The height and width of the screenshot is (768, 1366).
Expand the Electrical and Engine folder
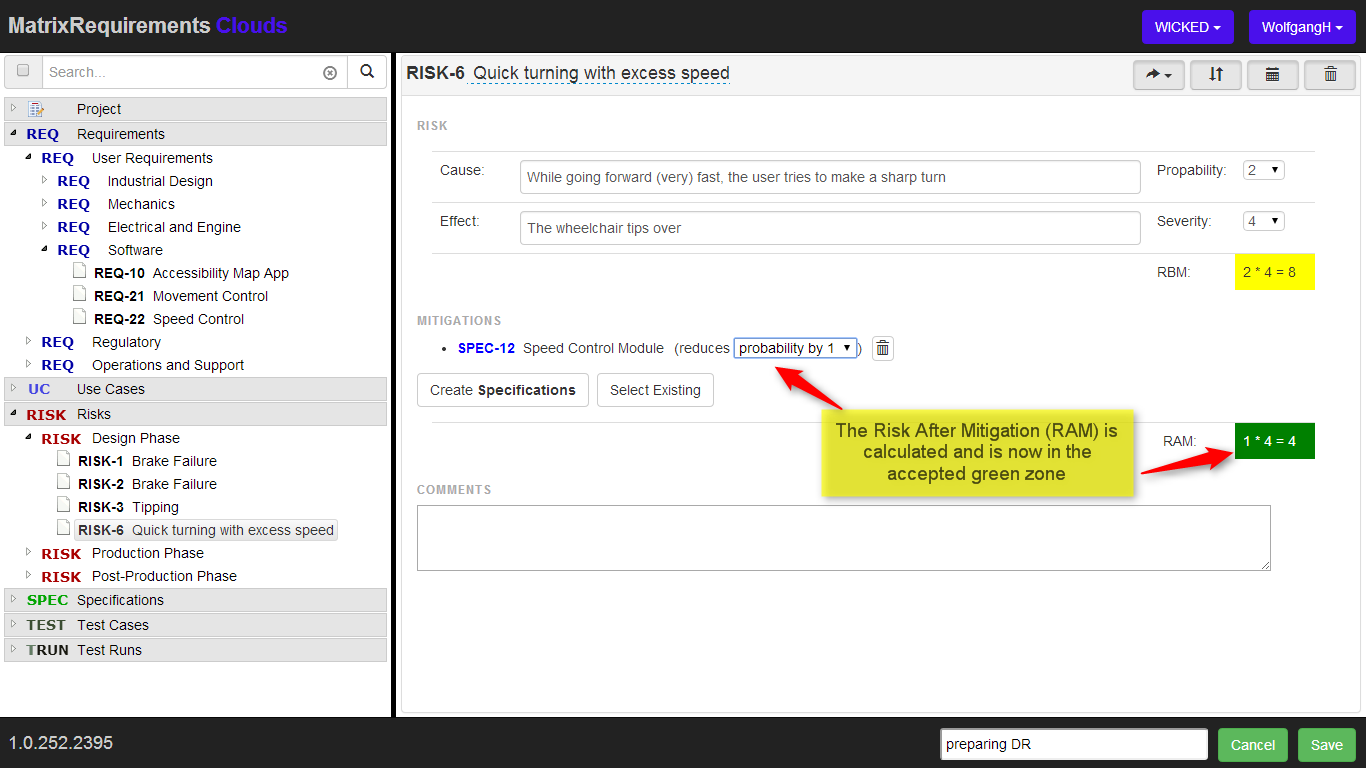pyautogui.click(x=44, y=226)
